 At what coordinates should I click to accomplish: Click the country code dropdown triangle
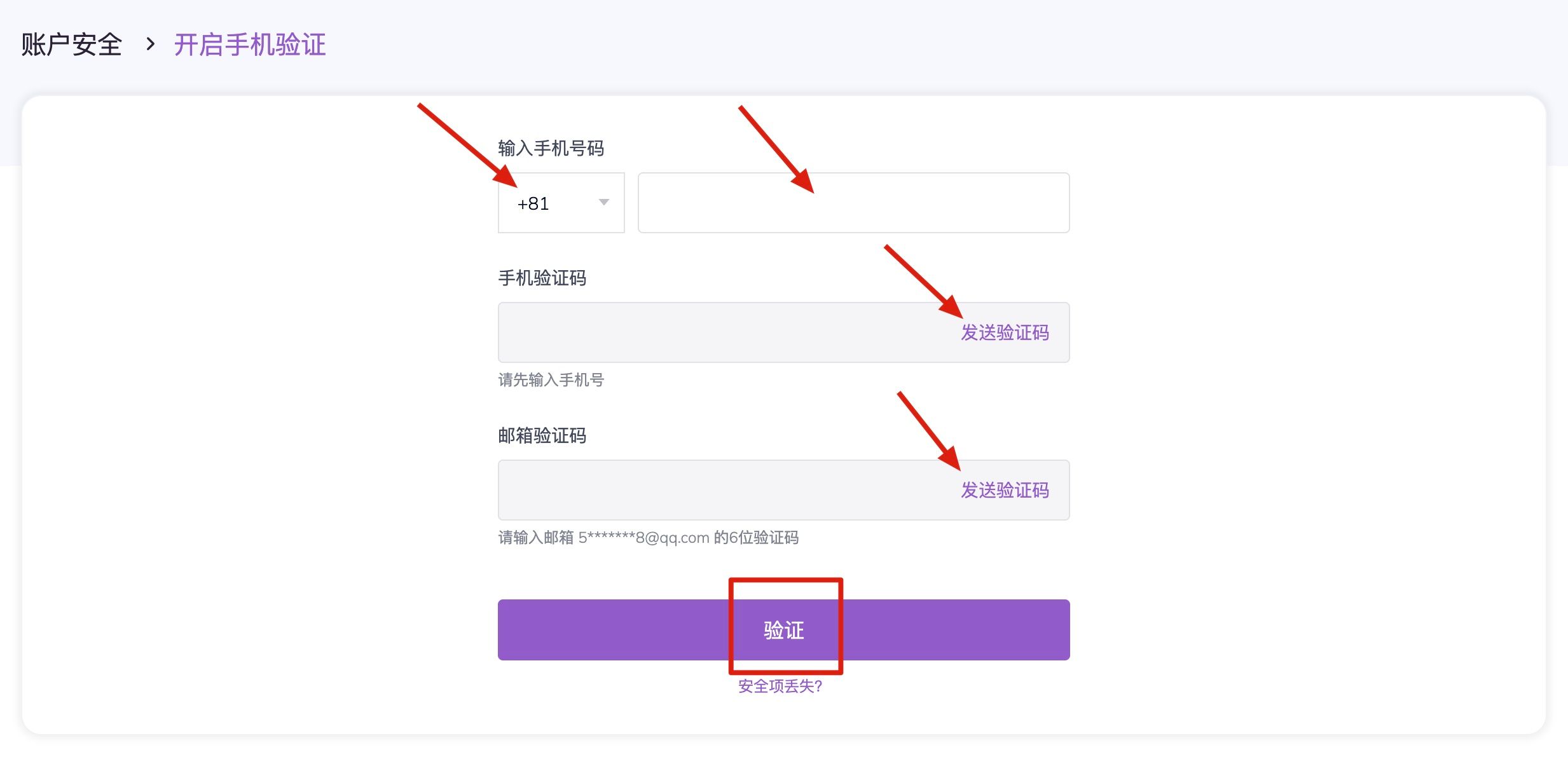click(603, 203)
